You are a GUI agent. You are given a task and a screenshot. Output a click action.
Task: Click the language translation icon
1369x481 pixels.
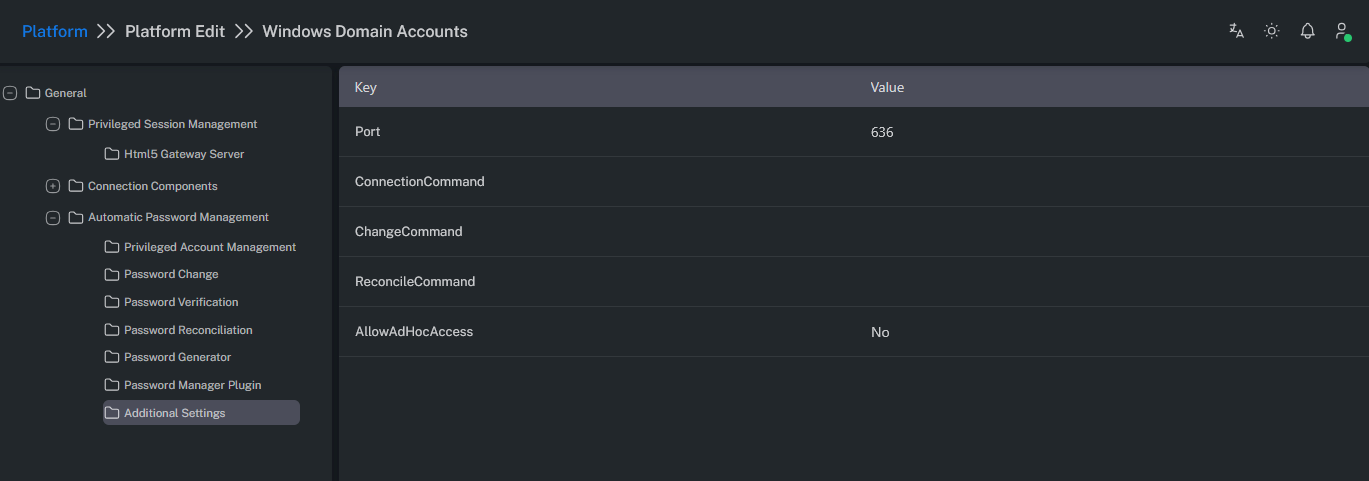[1236, 31]
